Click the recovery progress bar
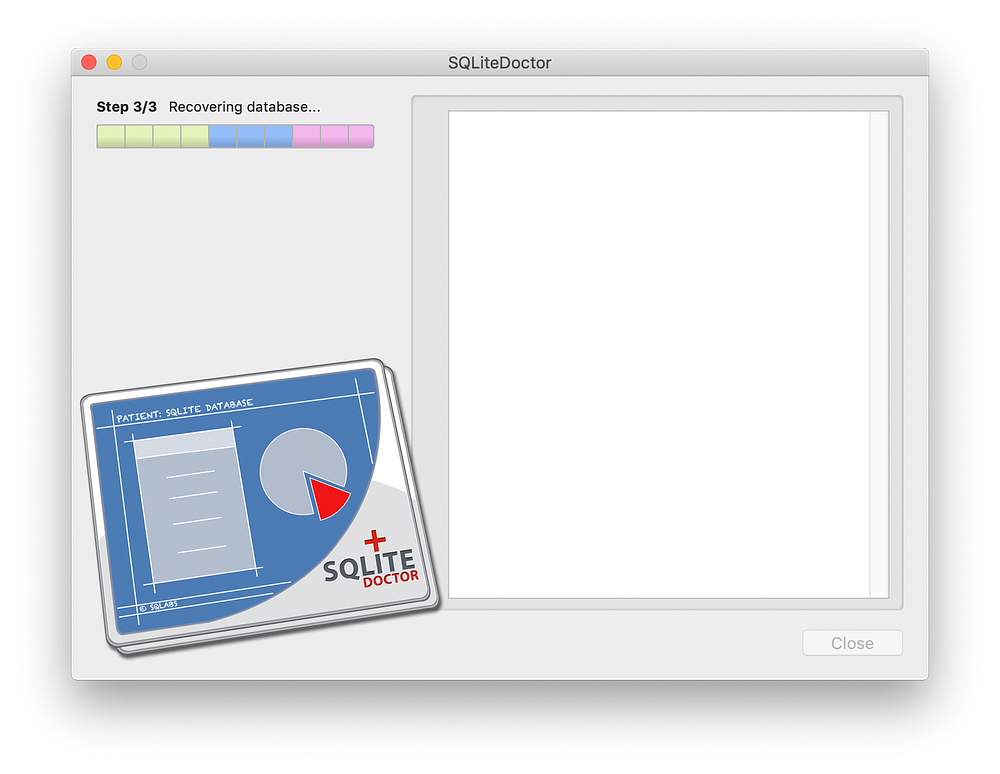 click(235, 136)
